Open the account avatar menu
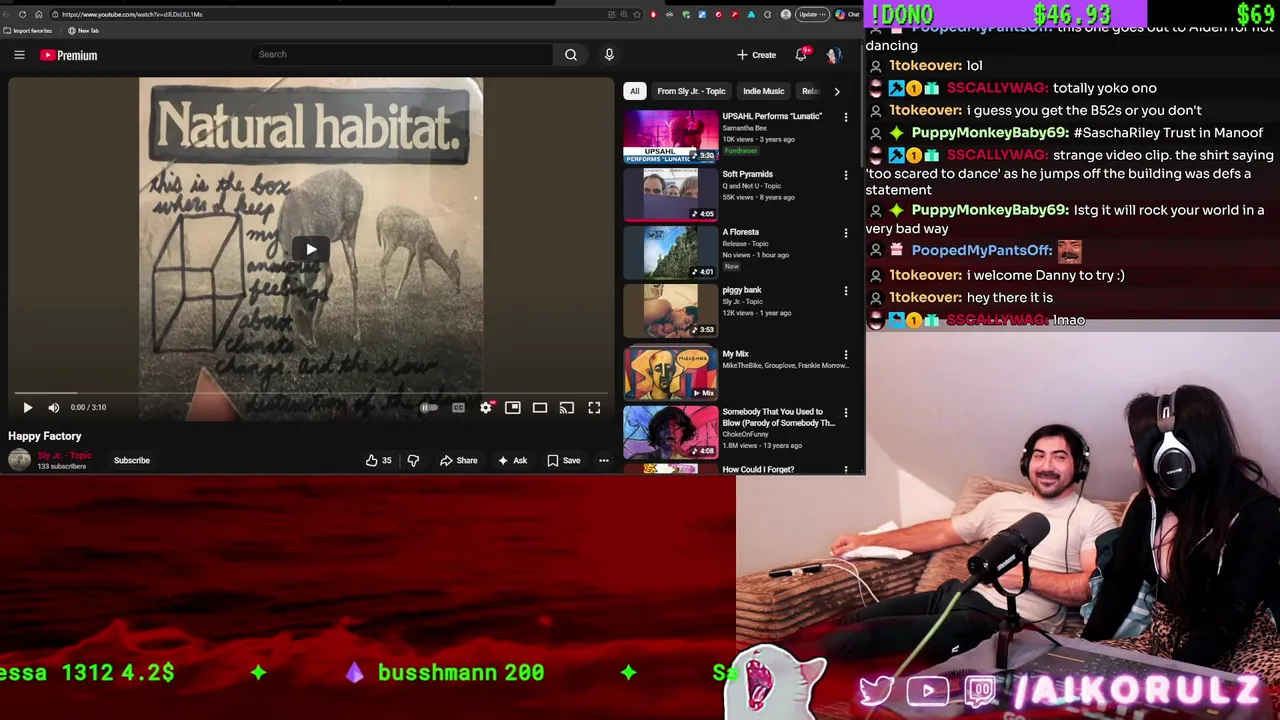 point(834,55)
